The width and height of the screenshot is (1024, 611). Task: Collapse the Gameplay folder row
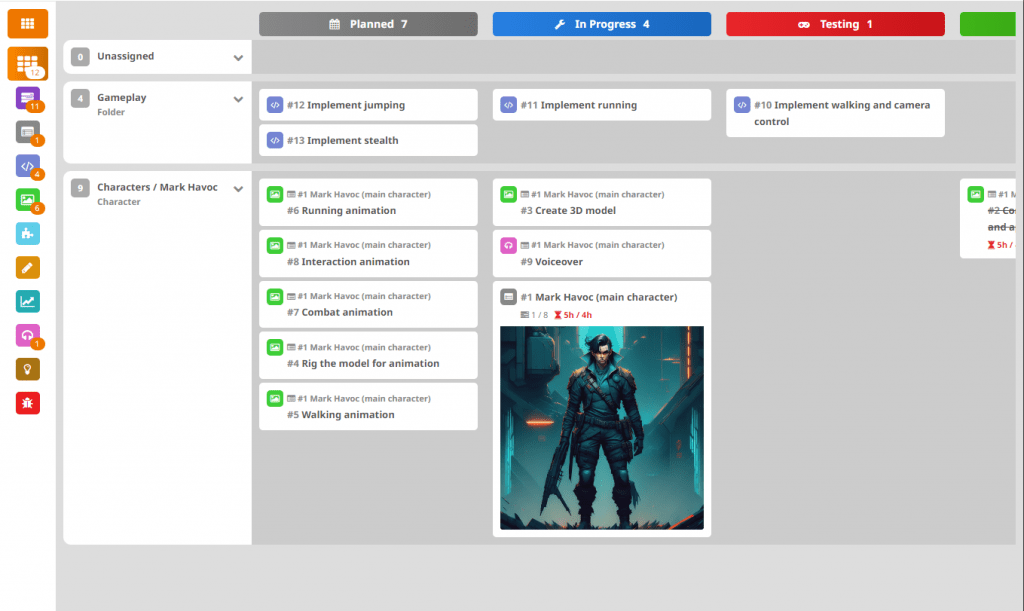[x=238, y=99]
